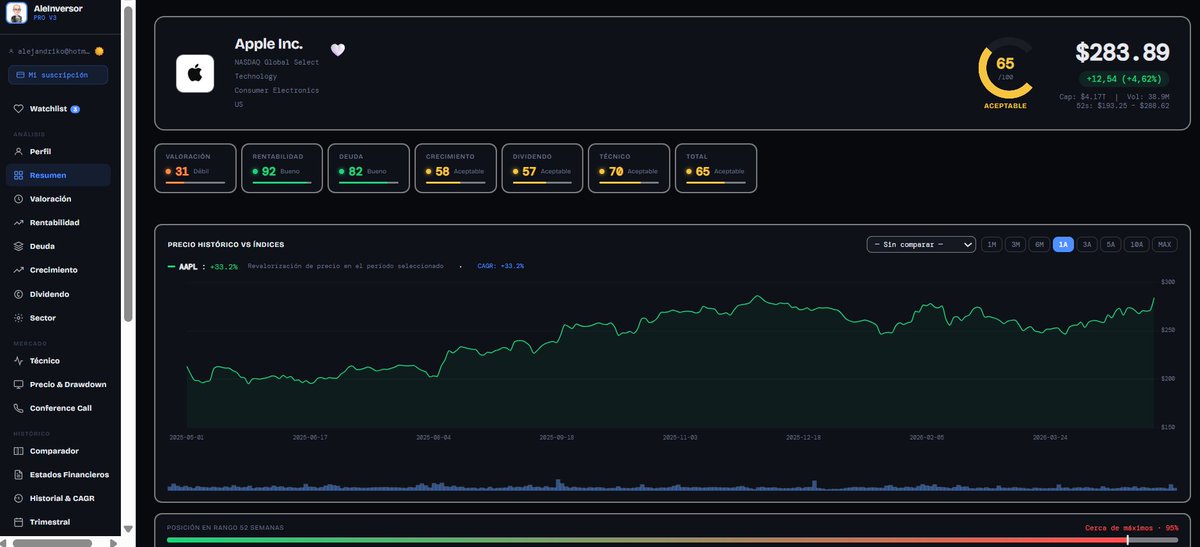Click the Watchlist count badge 3

click(75, 109)
